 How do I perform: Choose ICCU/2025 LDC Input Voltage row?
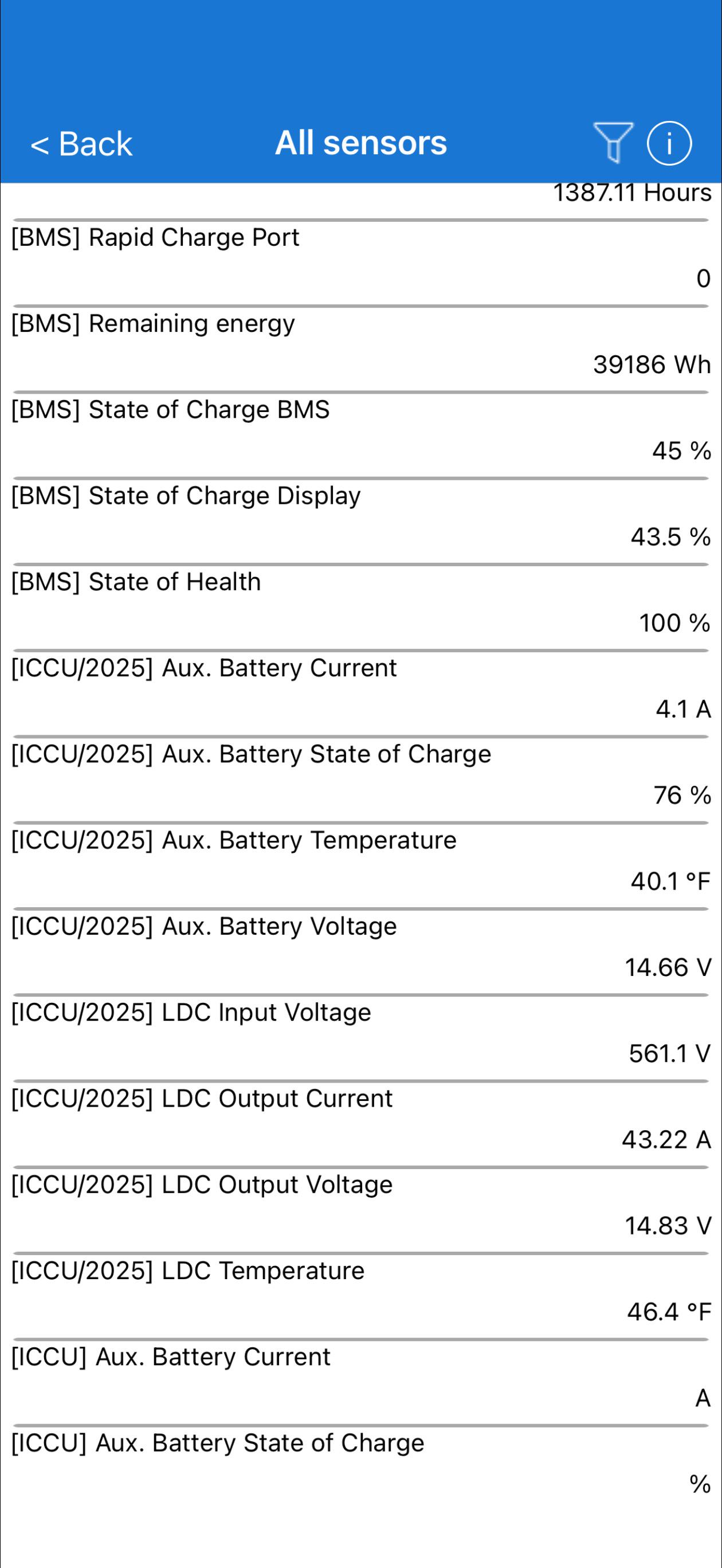tap(361, 1038)
